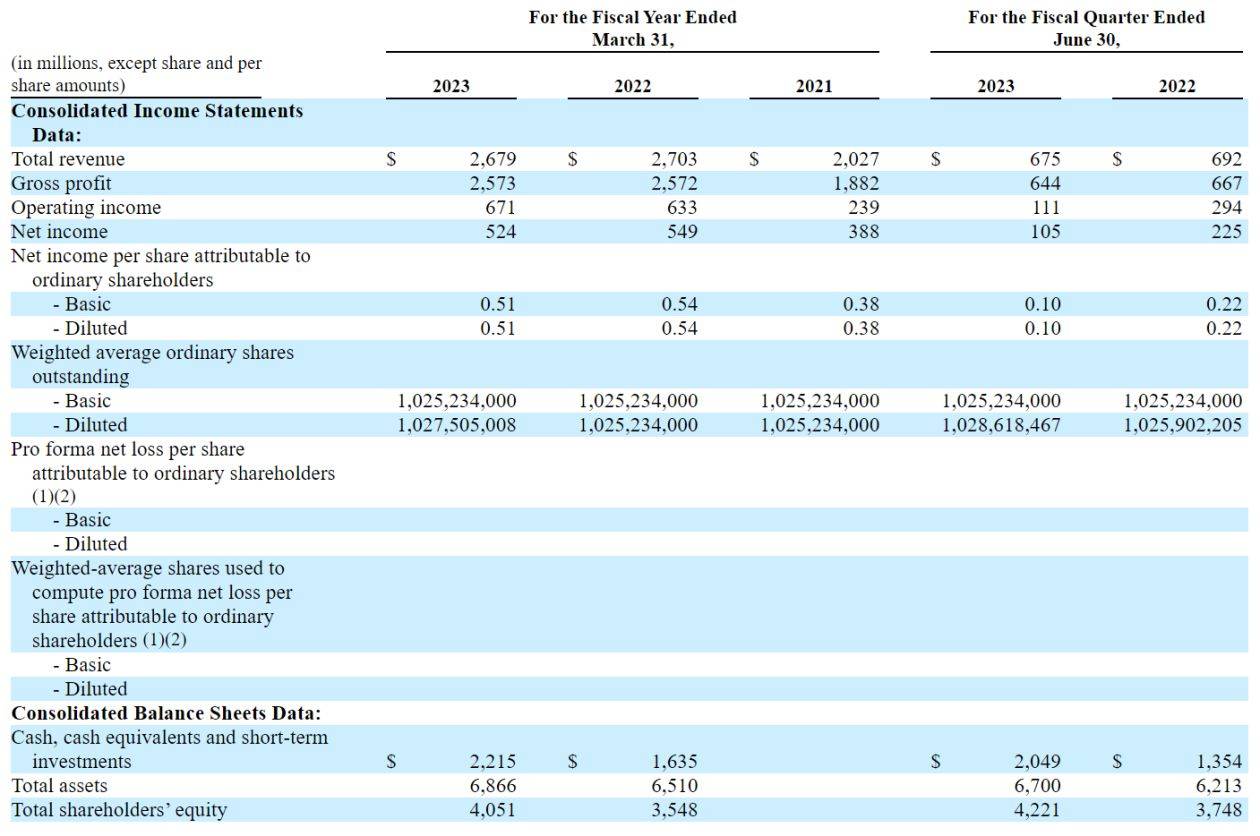Click the 4,221 shareholders' equity value

pos(1037,810)
